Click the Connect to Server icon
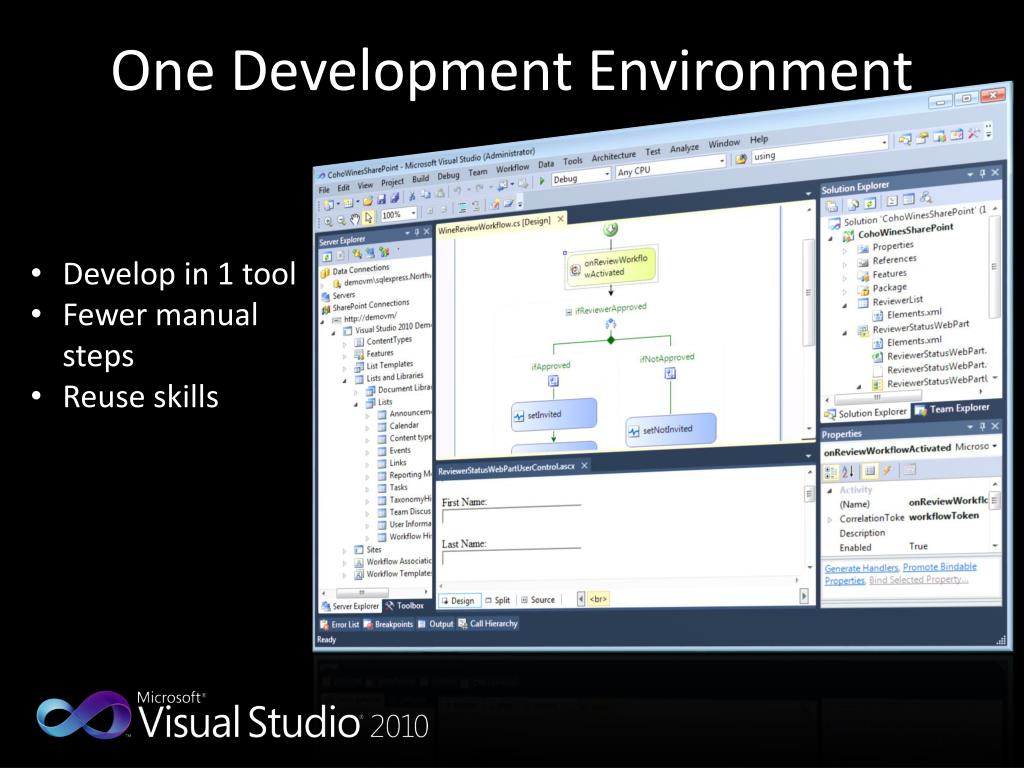 (370, 252)
